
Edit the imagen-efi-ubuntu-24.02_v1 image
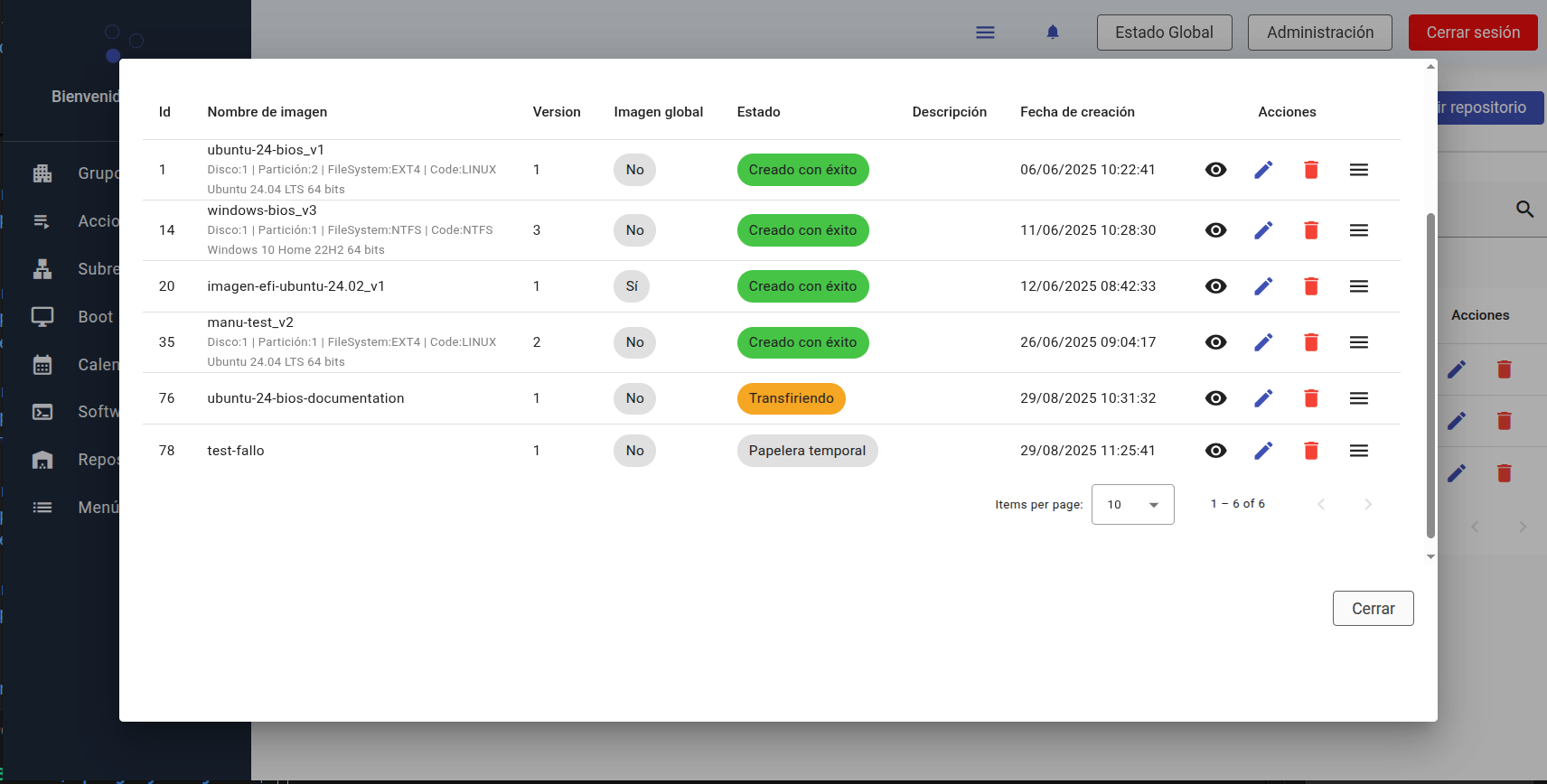click(x=1263, y=286)
